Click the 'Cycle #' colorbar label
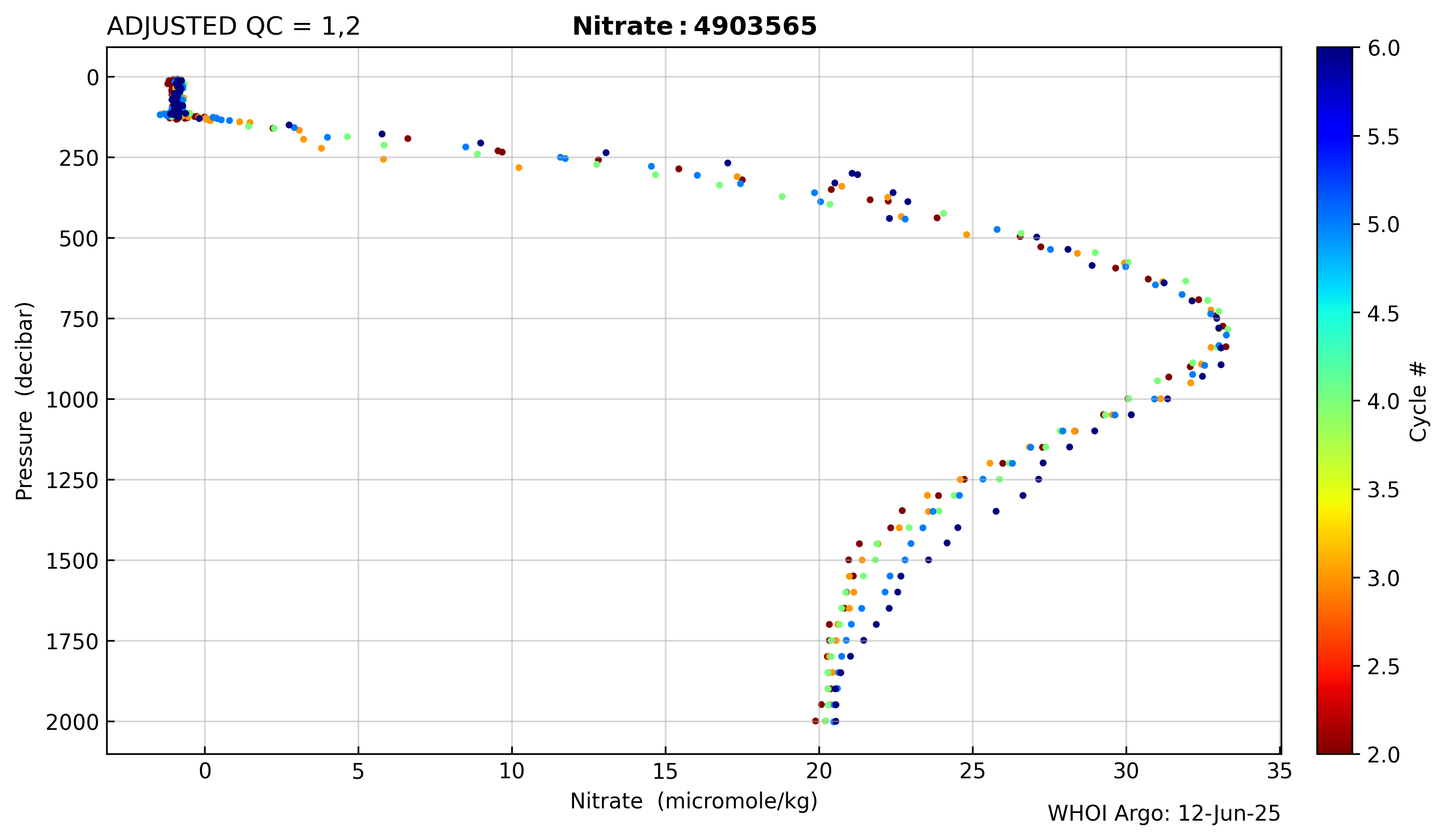 pyautogui.click(x=1418, y=401)
